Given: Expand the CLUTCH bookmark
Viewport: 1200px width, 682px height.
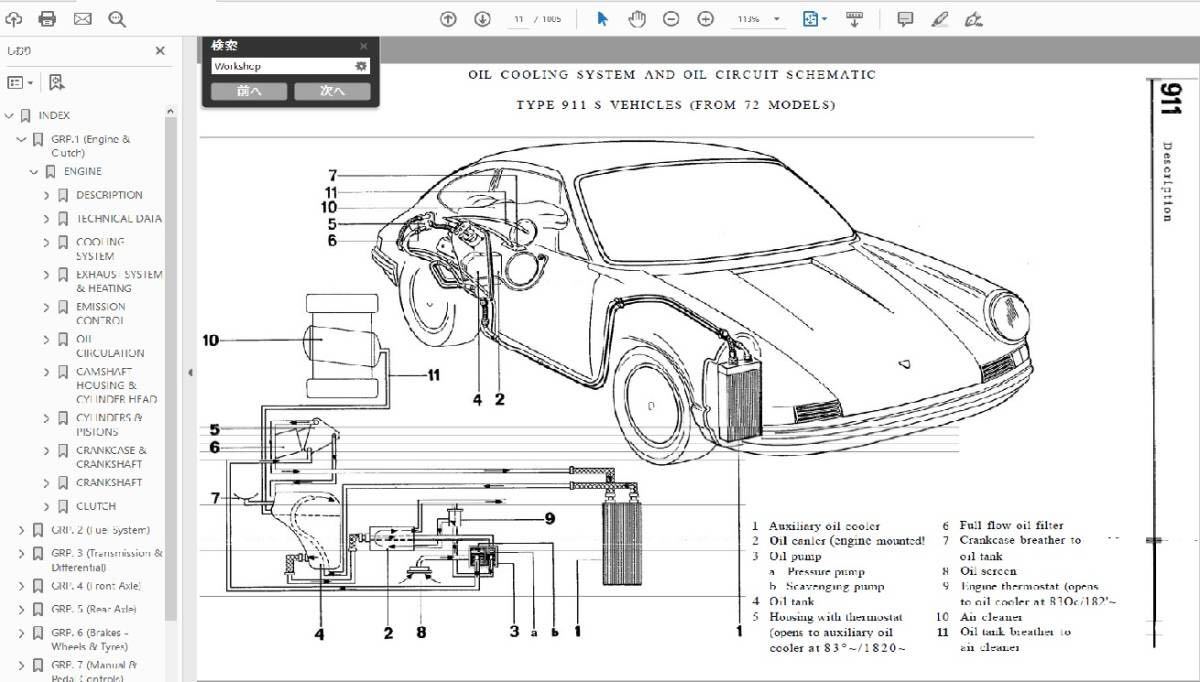Looking at the screenshot, I should click(46, 506).
